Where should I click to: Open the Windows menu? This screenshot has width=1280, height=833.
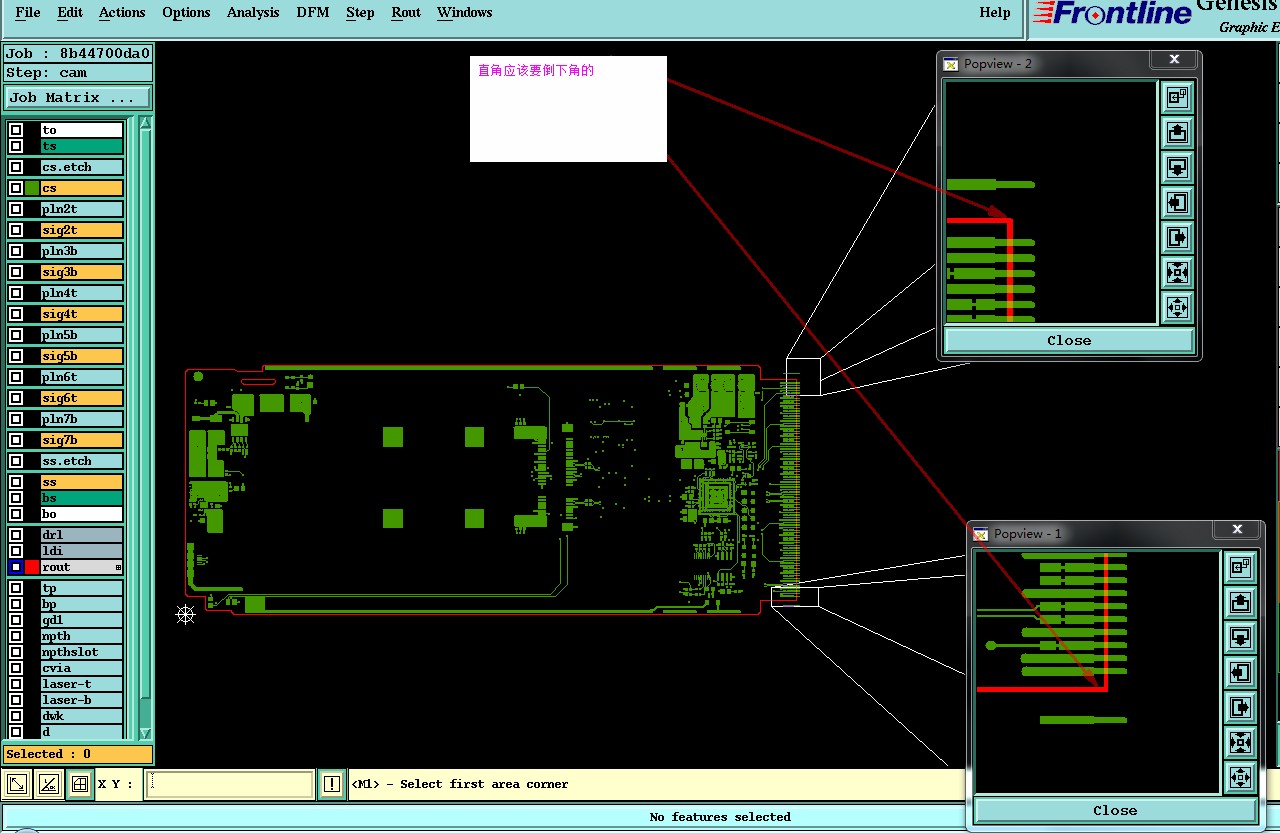coord(464,12)
